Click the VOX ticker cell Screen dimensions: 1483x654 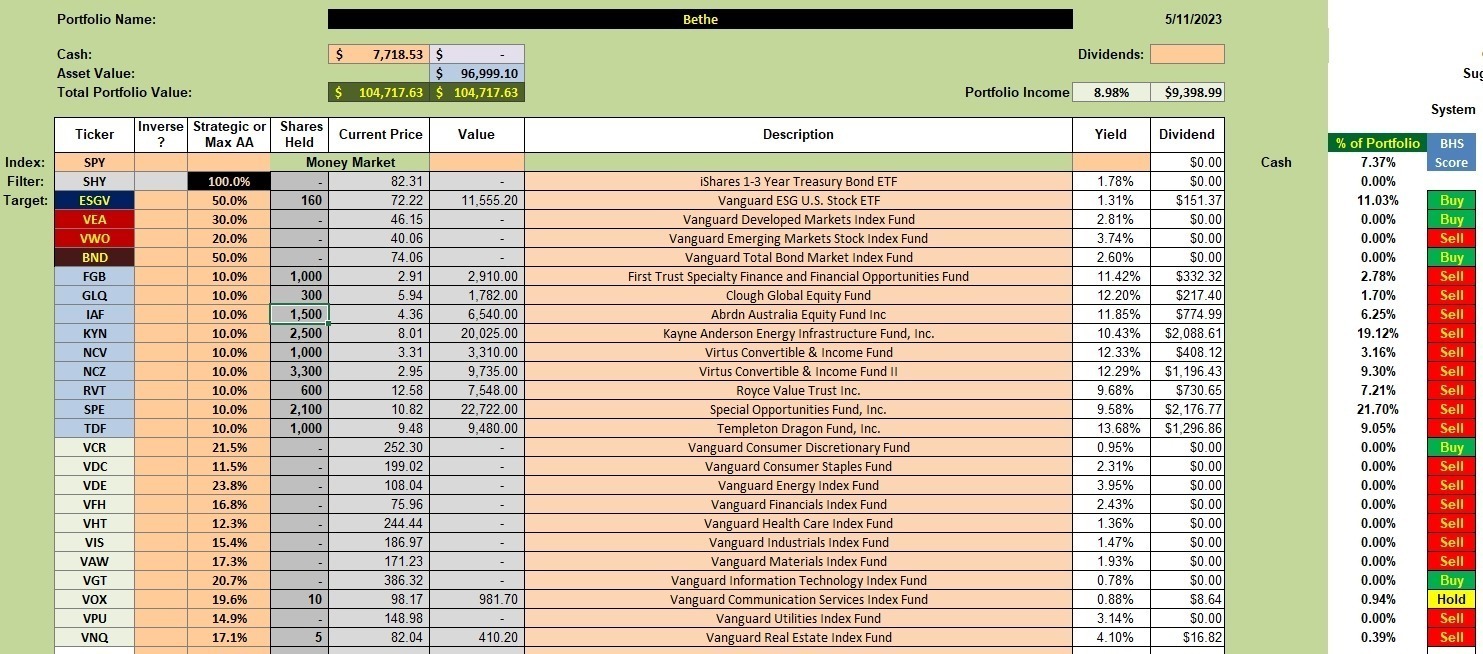95,599
